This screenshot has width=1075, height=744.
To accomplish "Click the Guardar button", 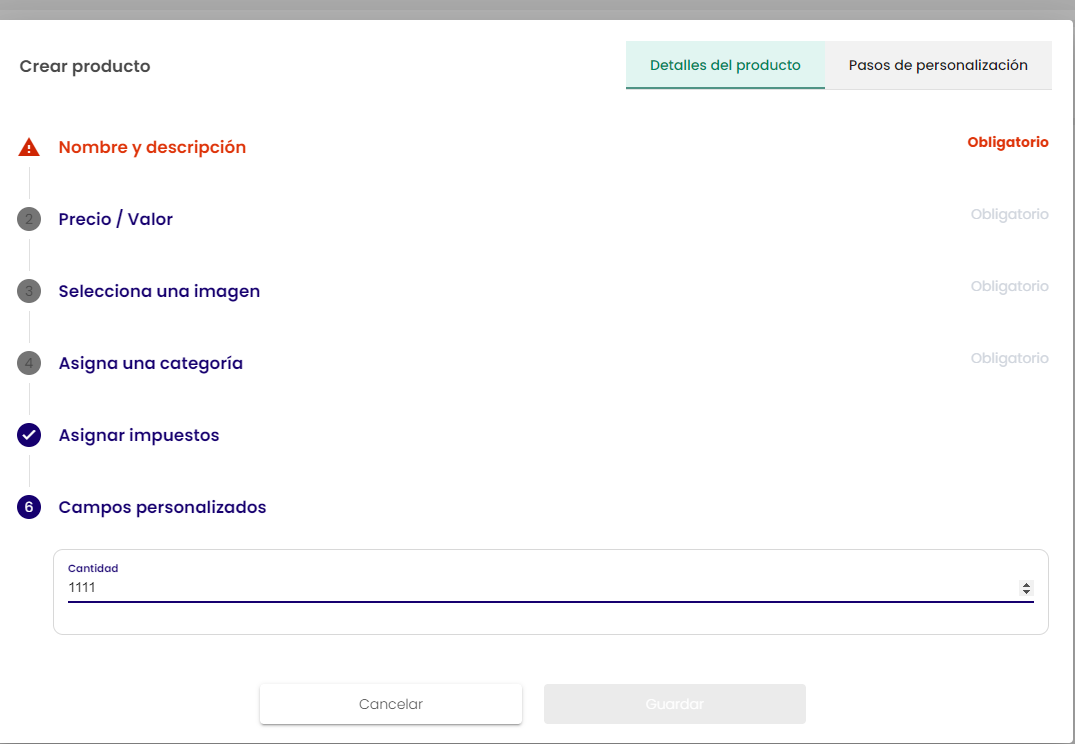I will [674, 704].
